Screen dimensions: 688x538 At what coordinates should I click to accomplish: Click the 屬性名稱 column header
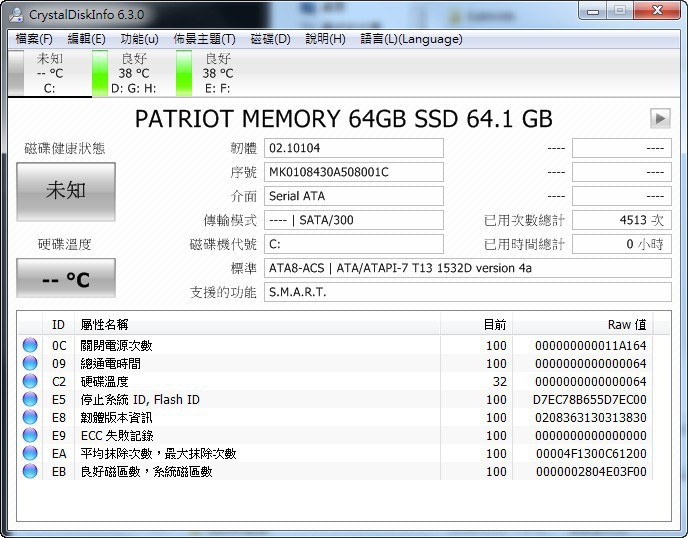coord(258,325)
